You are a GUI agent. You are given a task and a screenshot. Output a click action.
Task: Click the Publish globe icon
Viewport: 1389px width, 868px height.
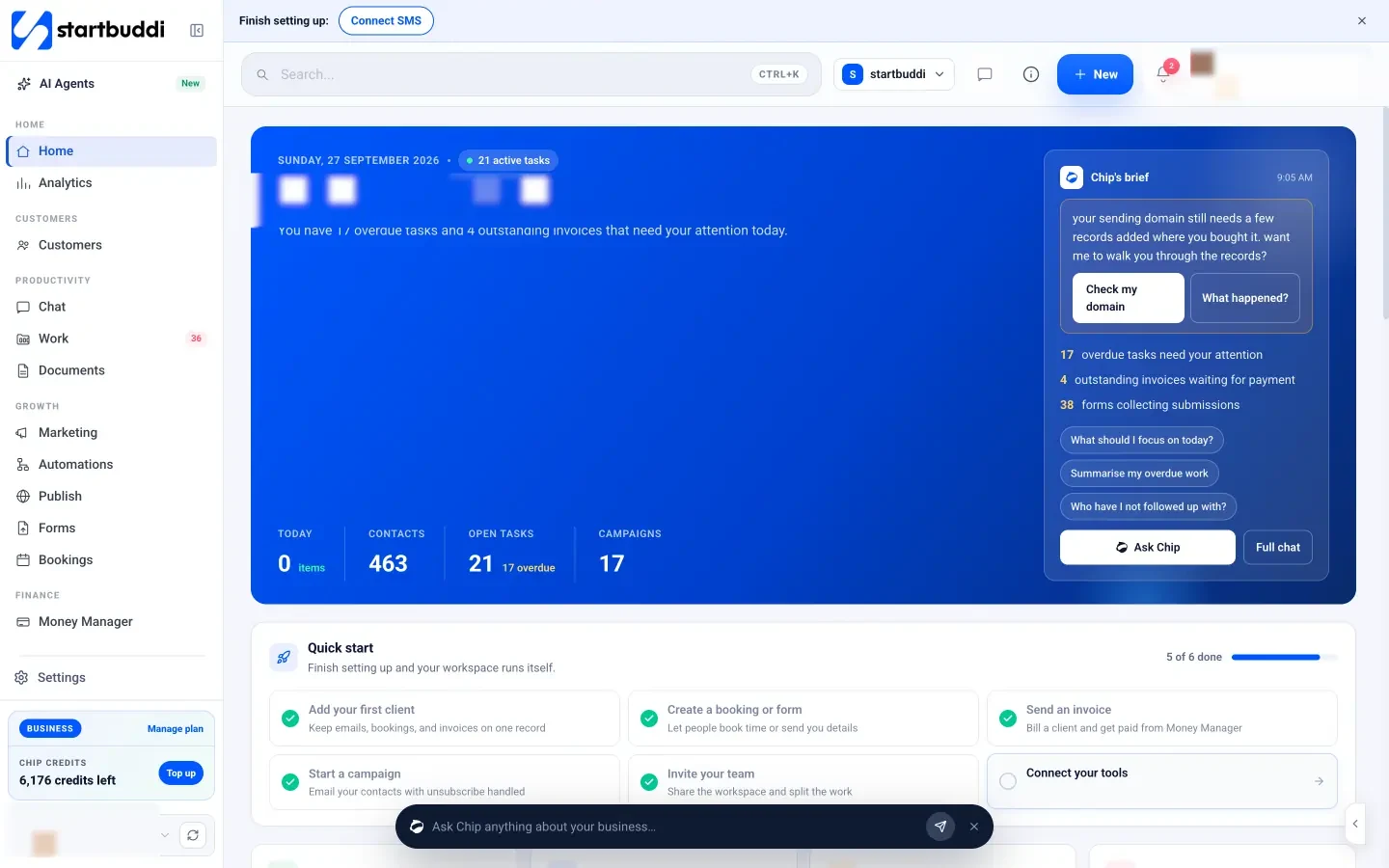coord(23,497)
